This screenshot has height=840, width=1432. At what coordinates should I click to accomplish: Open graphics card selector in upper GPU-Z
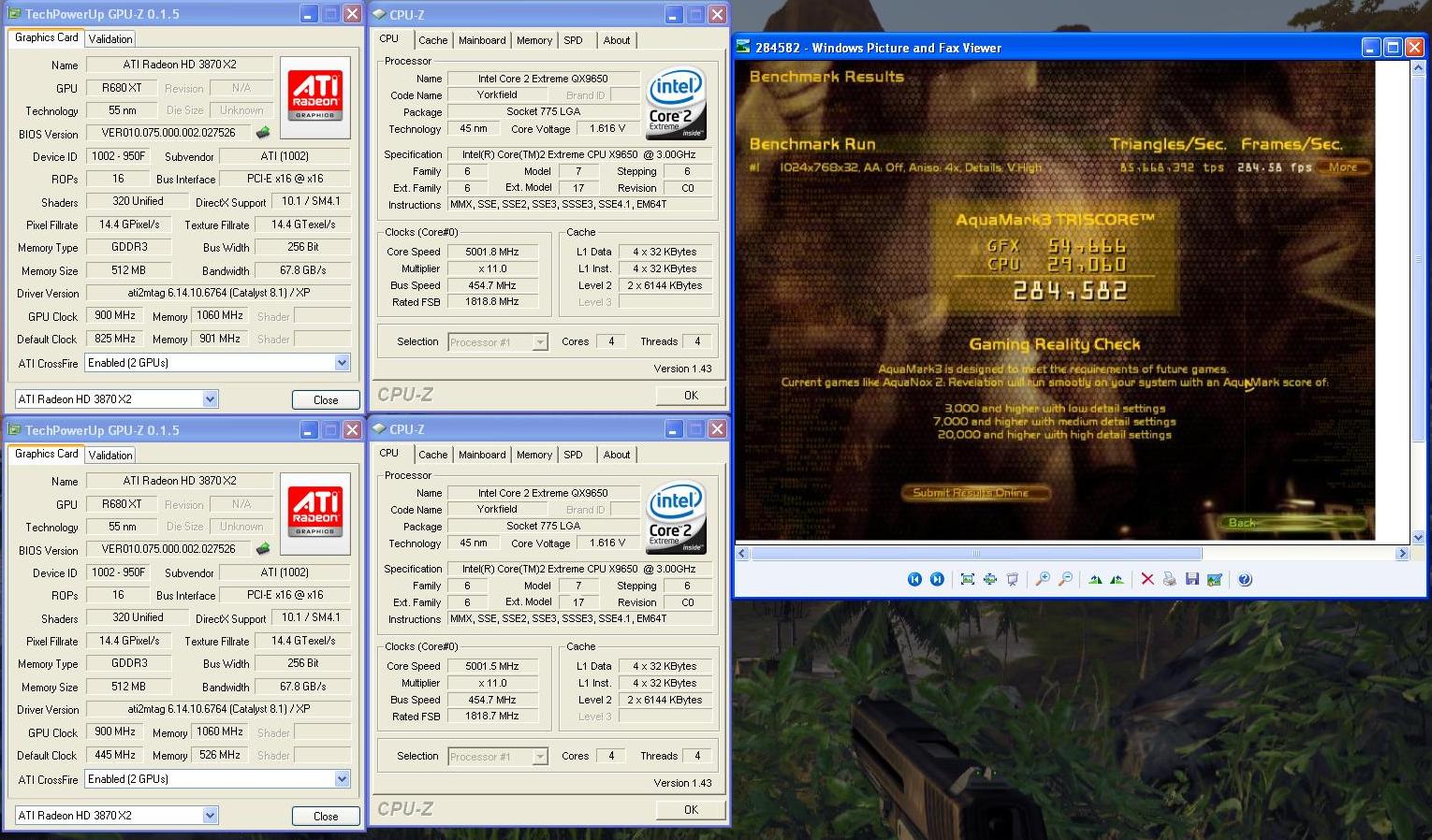click(210, 399)
